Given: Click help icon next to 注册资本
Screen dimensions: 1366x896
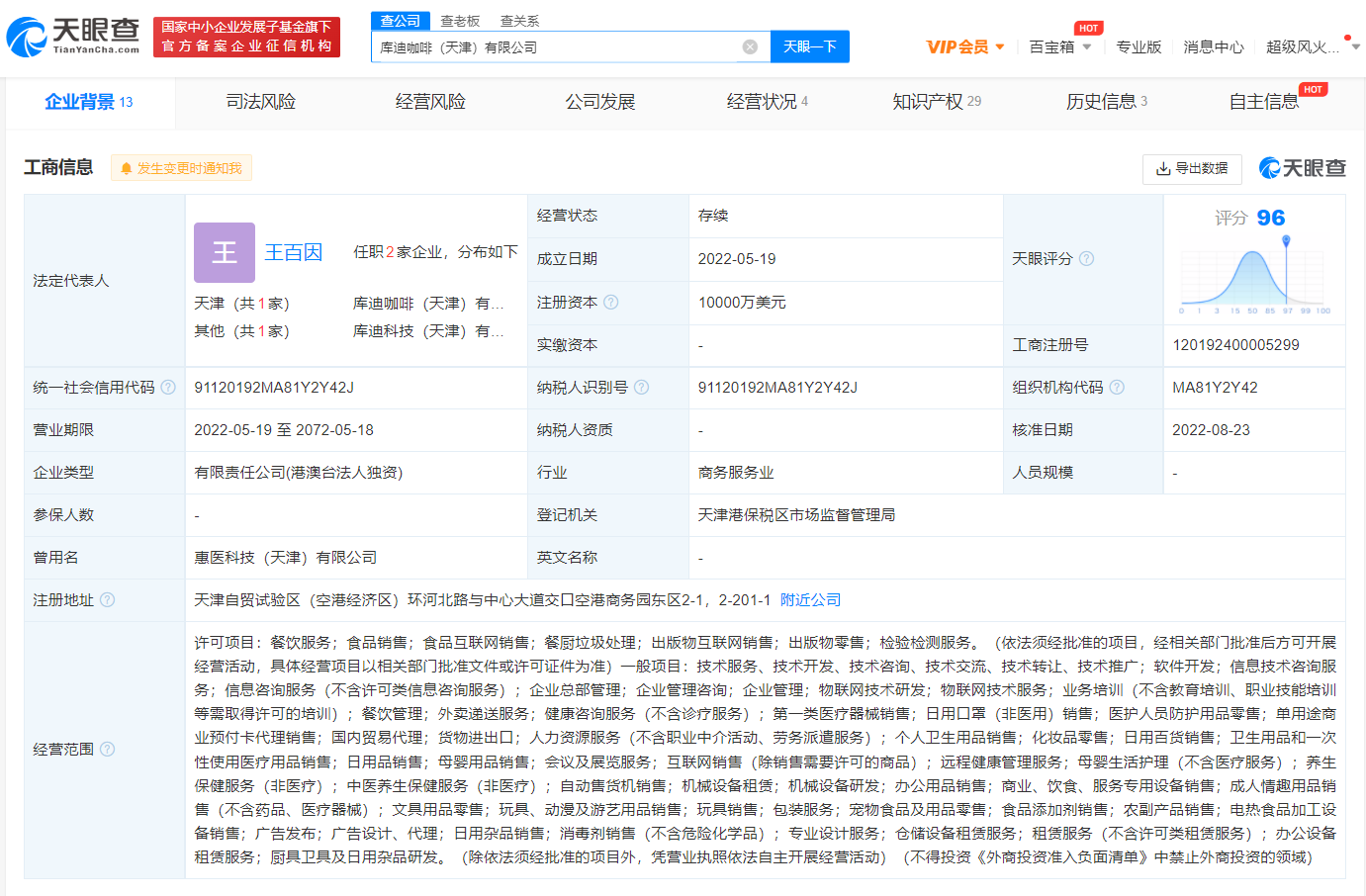Looking at the screenshot, I should (x=611, y=303).
